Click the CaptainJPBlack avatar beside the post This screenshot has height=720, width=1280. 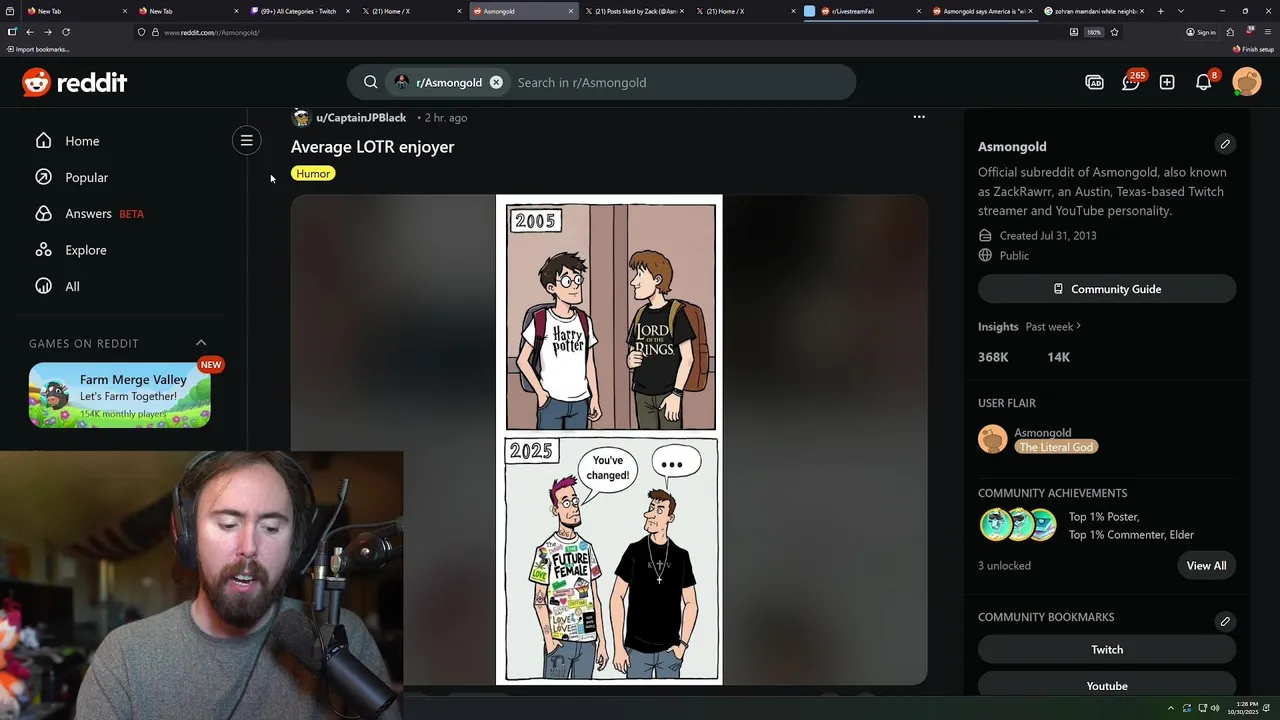(301, 118)
